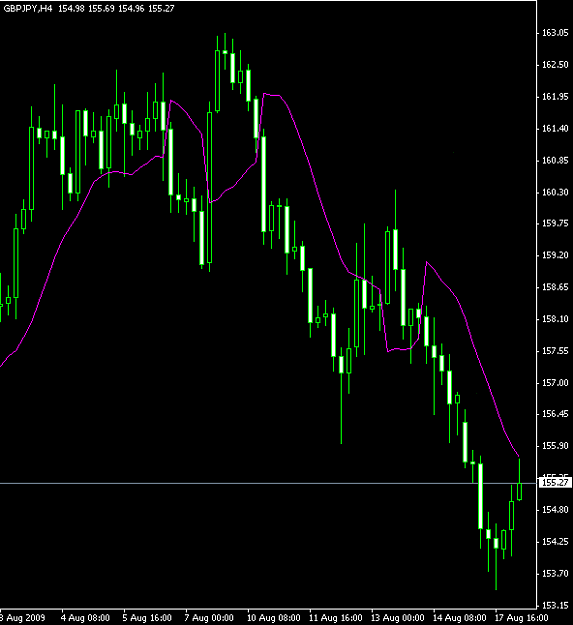Image resolution: width=573 pixels, height=625 pixels.
Task: Click the 158.10 price scale label
Action: 555,319
